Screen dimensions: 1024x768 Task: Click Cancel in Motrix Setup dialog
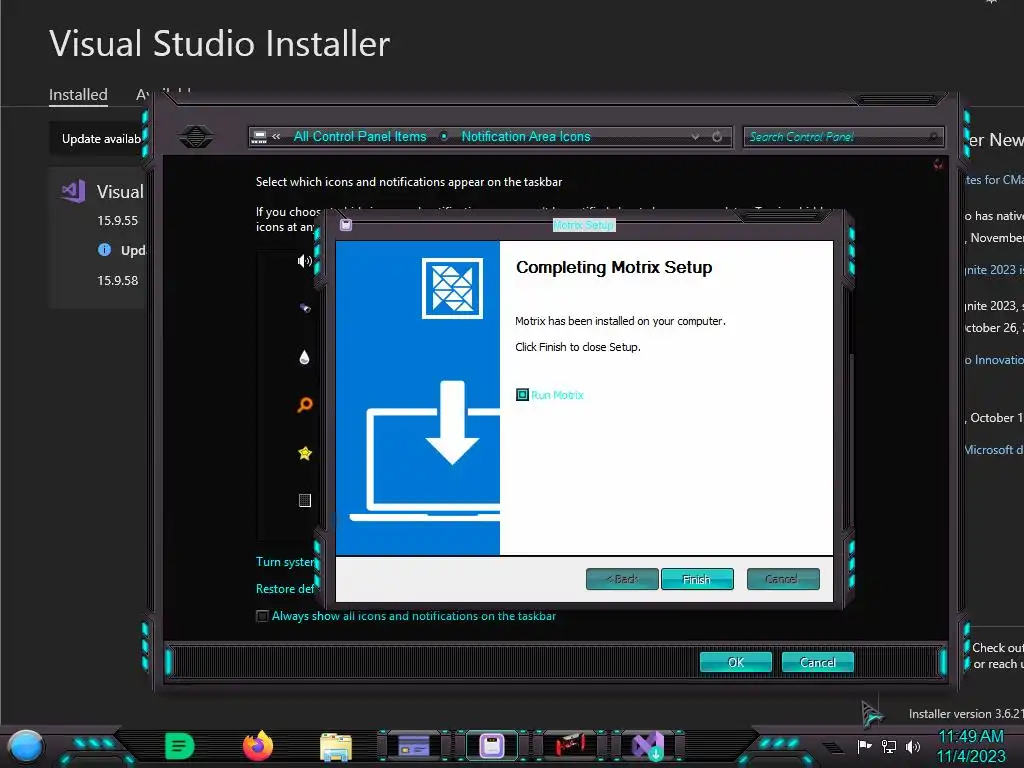[x=782, y=579]
